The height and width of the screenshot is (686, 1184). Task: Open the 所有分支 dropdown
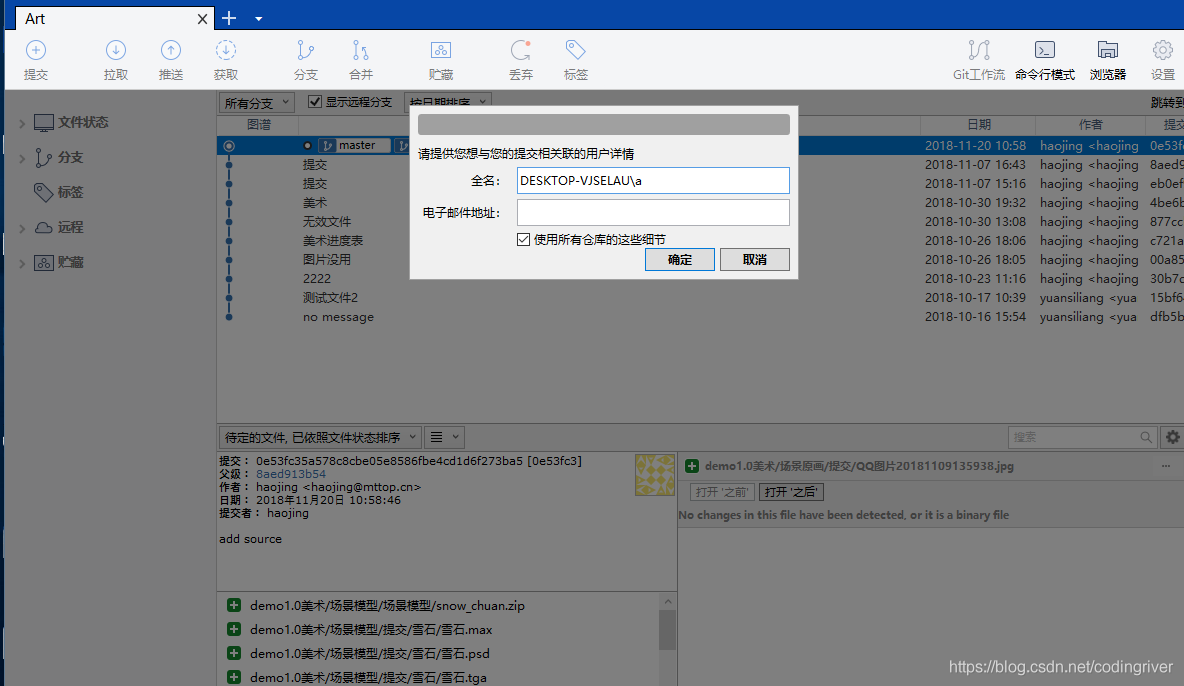click(x=252, y=101)
